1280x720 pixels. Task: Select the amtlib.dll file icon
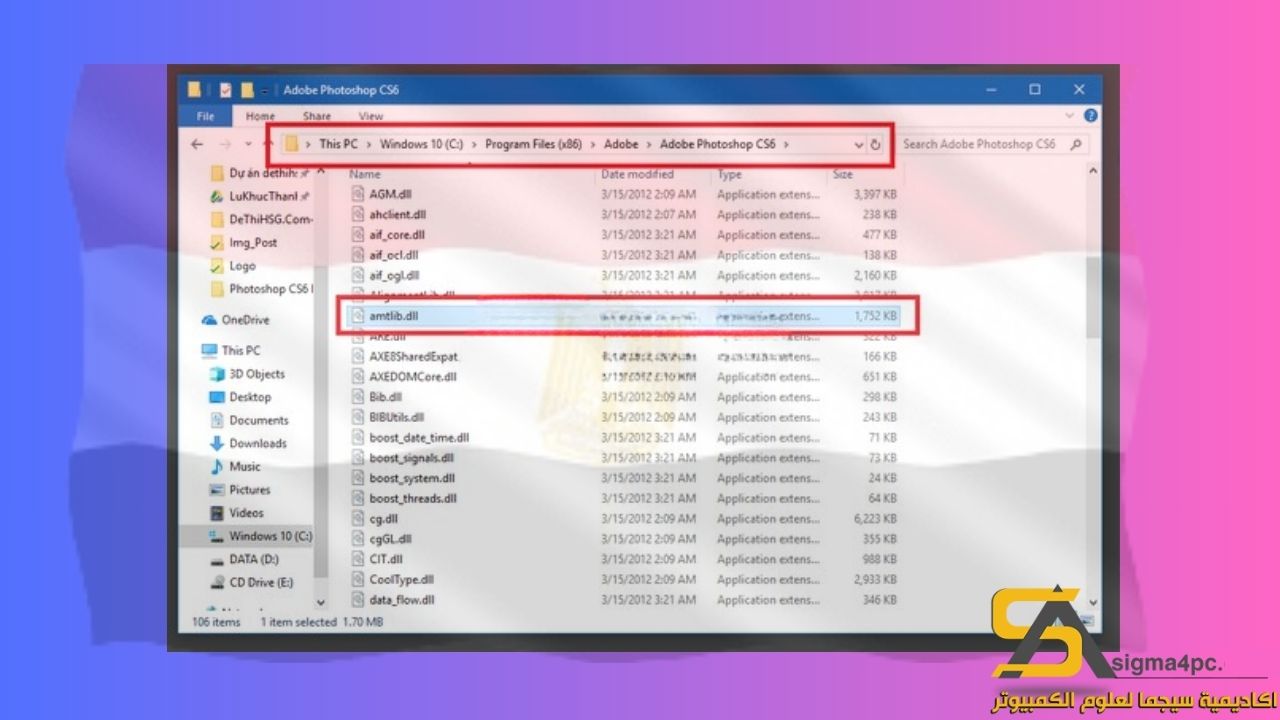point(360,315)
